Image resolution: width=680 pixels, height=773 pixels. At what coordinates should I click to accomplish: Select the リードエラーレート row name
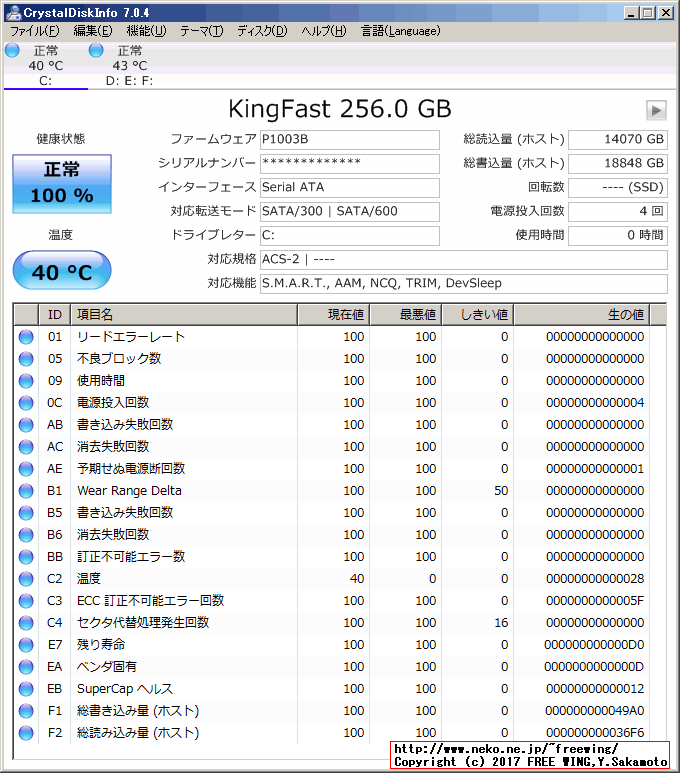tap(131, 337)
